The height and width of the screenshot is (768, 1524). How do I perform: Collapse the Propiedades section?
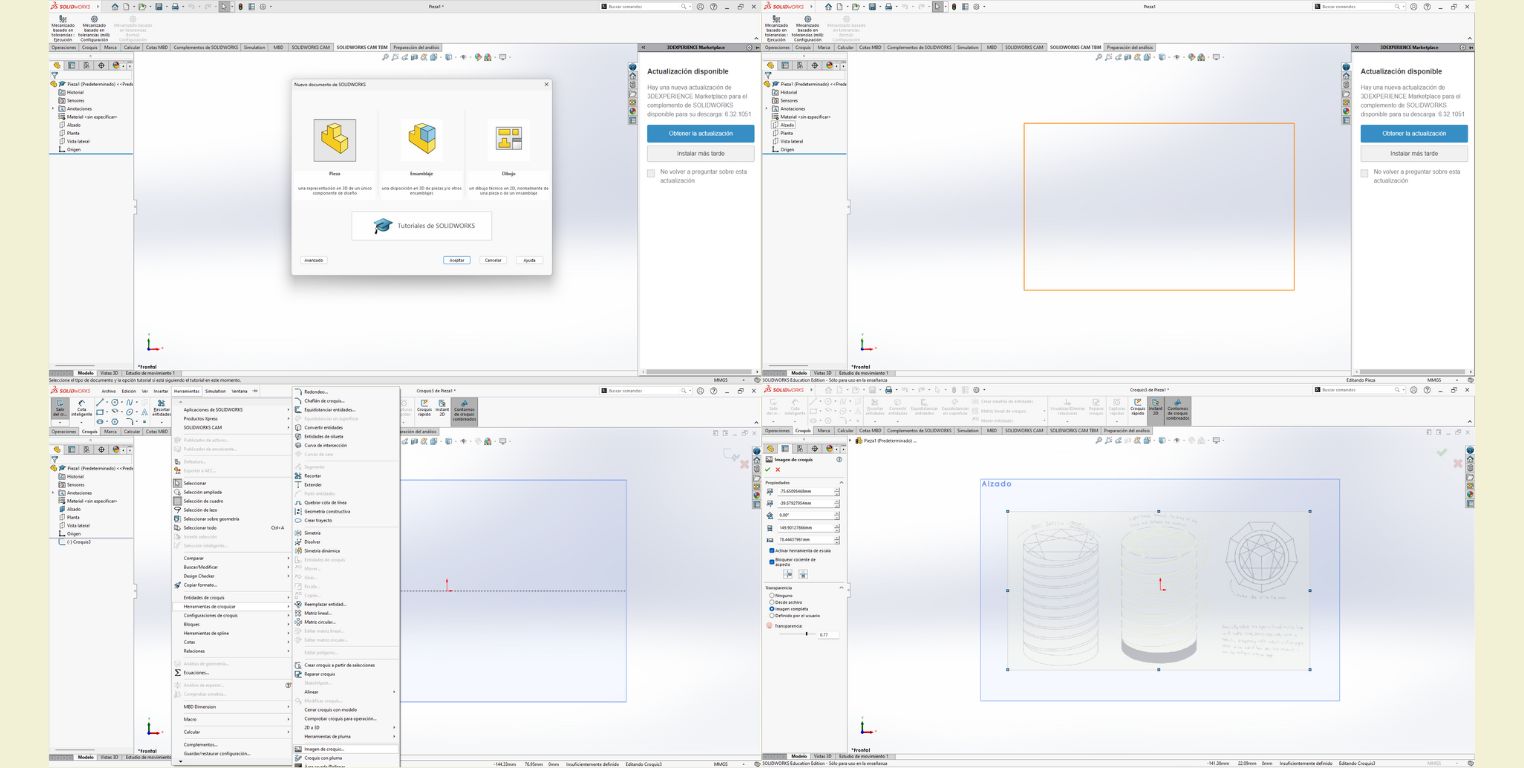click(x=839, y=482)
